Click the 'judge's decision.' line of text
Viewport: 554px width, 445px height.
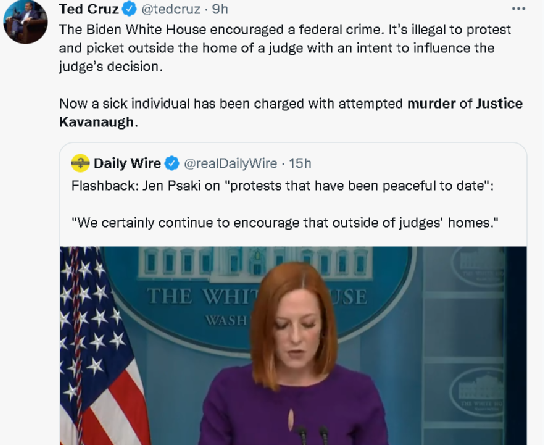111,66
